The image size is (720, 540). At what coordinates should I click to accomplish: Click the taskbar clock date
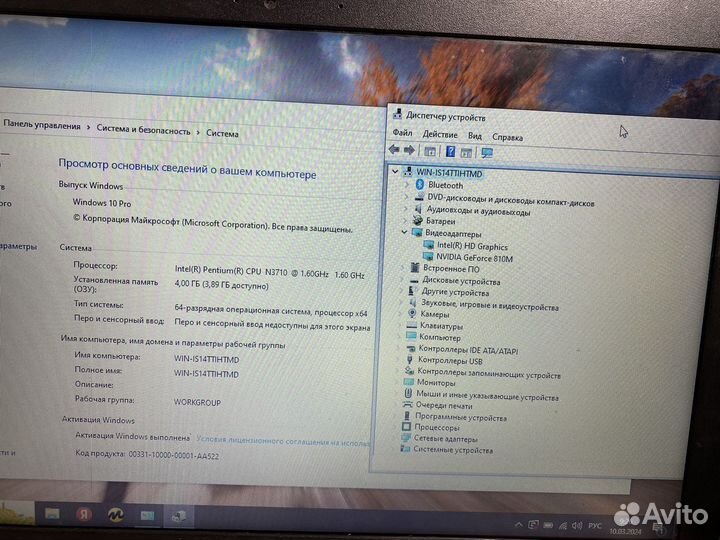(x=625, y=531)
